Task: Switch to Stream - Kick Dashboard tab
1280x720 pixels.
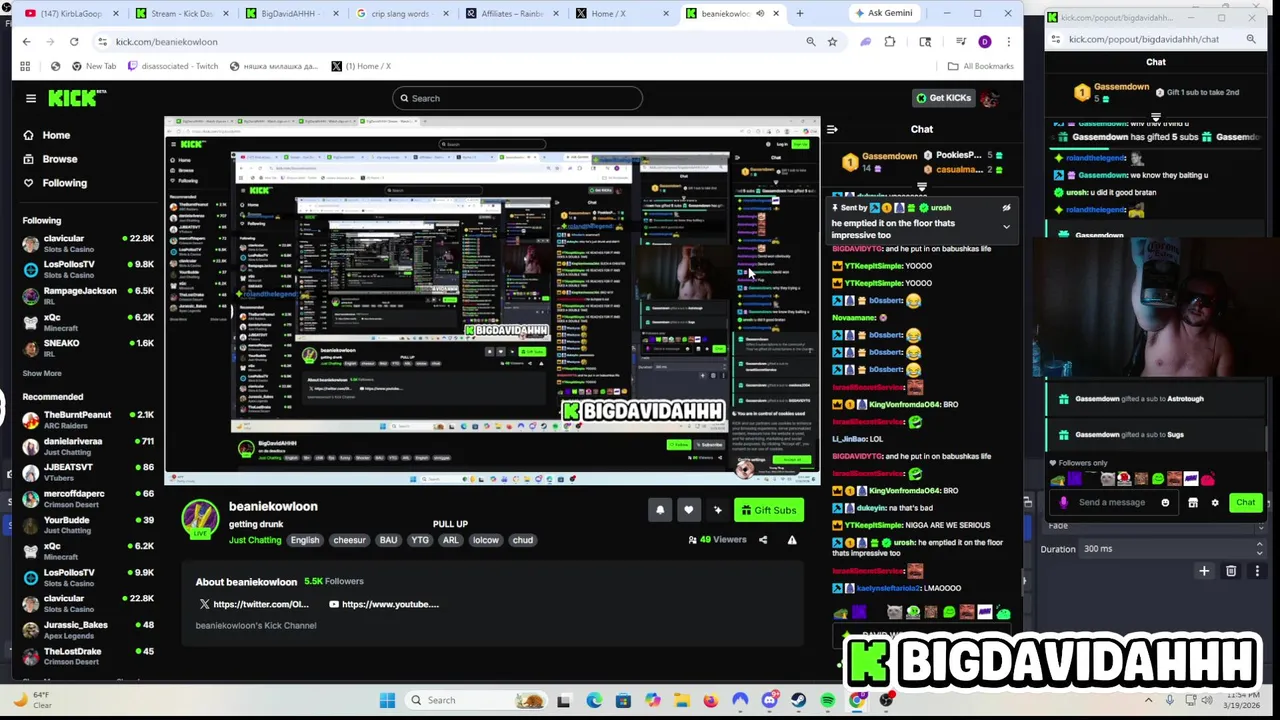Action: (180, 14)
